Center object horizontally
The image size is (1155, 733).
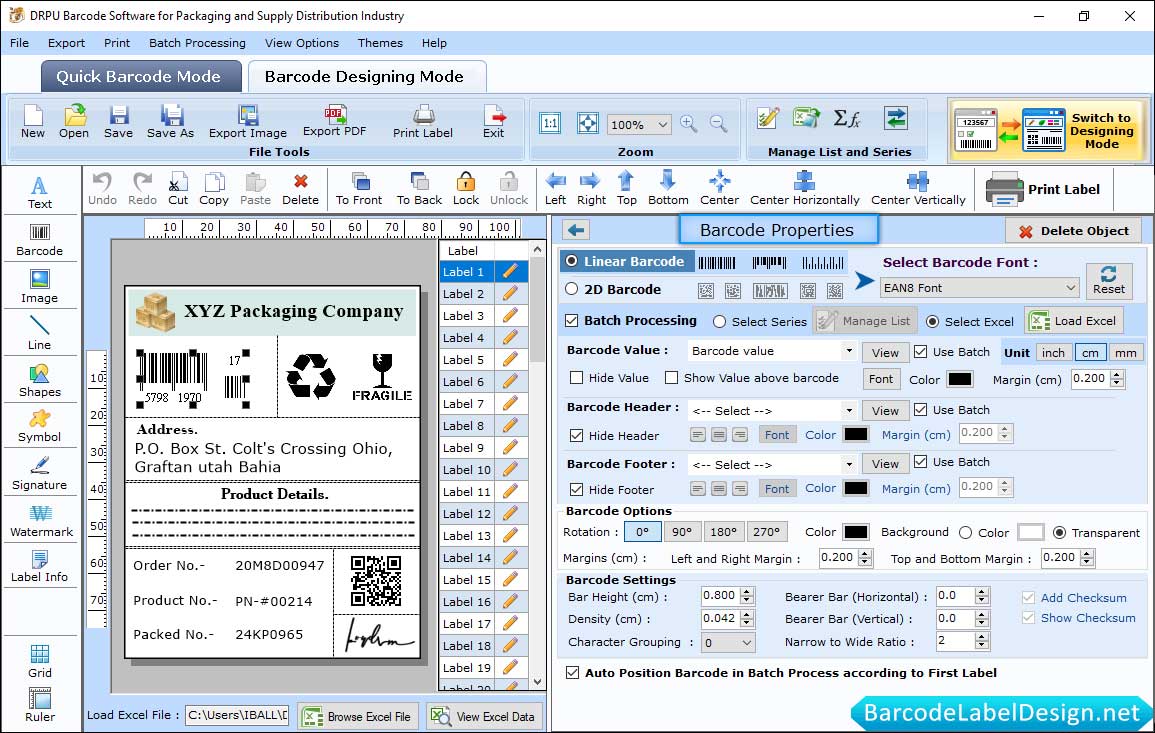pyautogui.click(x=804, y=189)
